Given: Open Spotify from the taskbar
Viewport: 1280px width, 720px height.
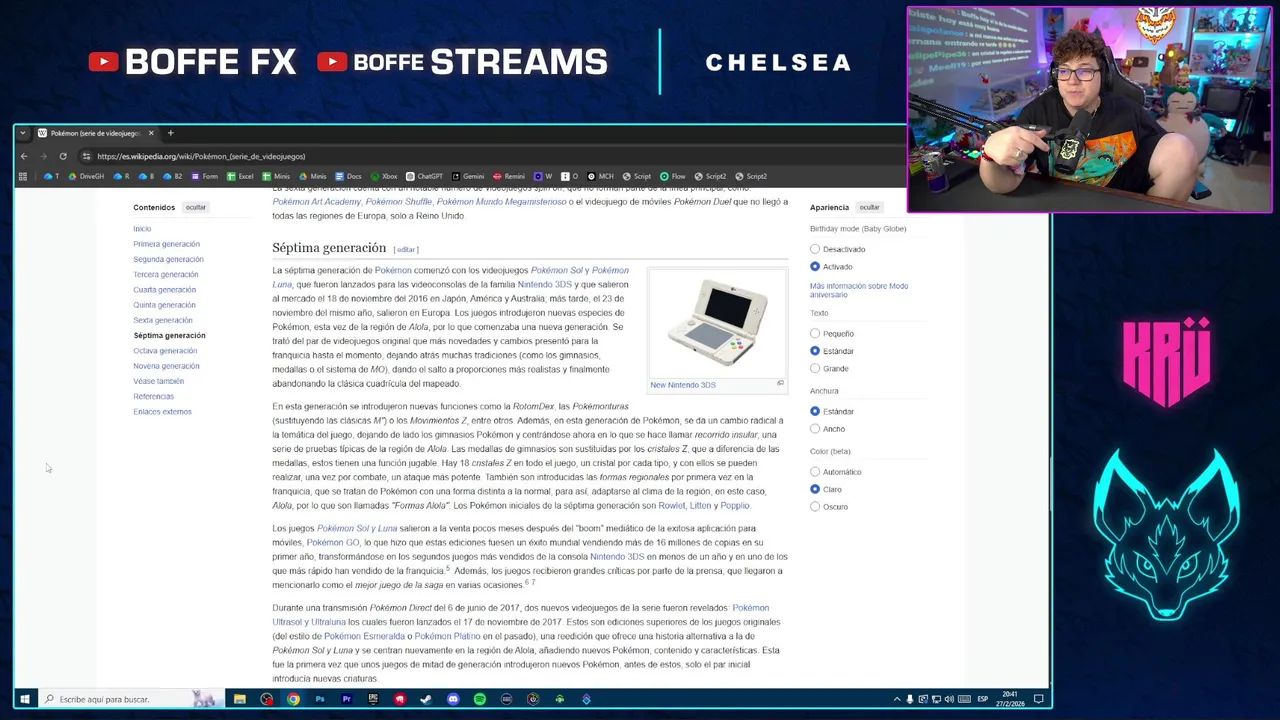Looking at the screenshot, I should (480, 699).
